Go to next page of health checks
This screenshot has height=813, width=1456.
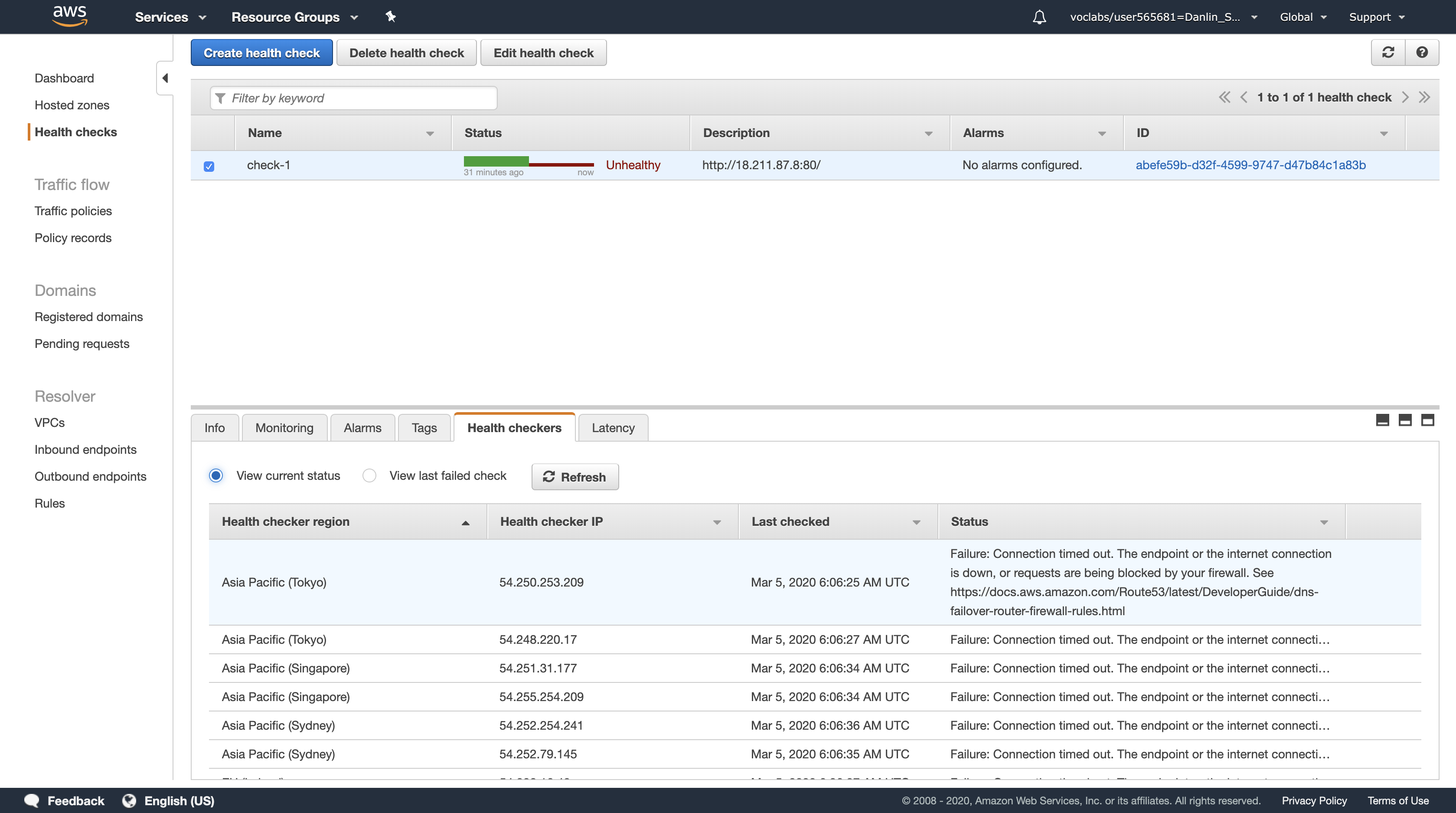coord(1405,97)
